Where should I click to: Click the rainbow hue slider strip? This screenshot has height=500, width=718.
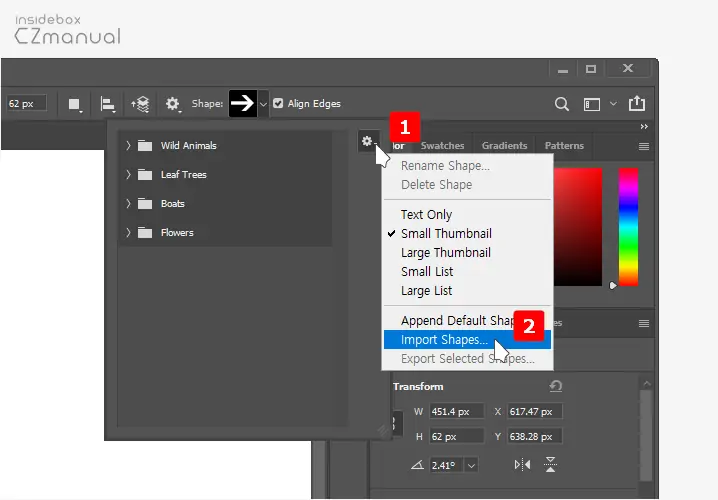click(628, 225)
